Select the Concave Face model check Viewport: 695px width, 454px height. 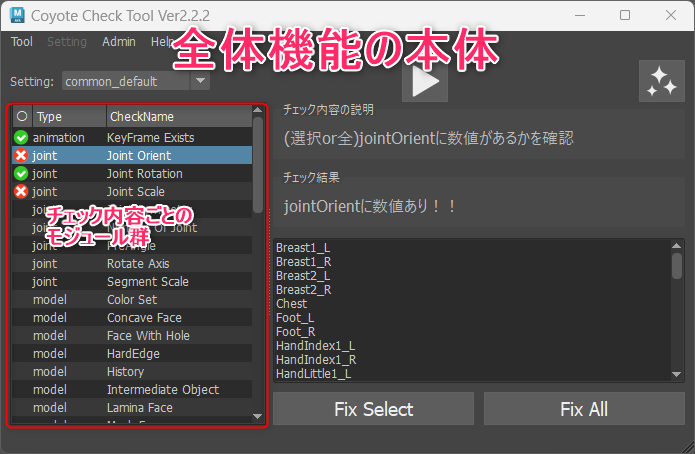pos(132,317)
